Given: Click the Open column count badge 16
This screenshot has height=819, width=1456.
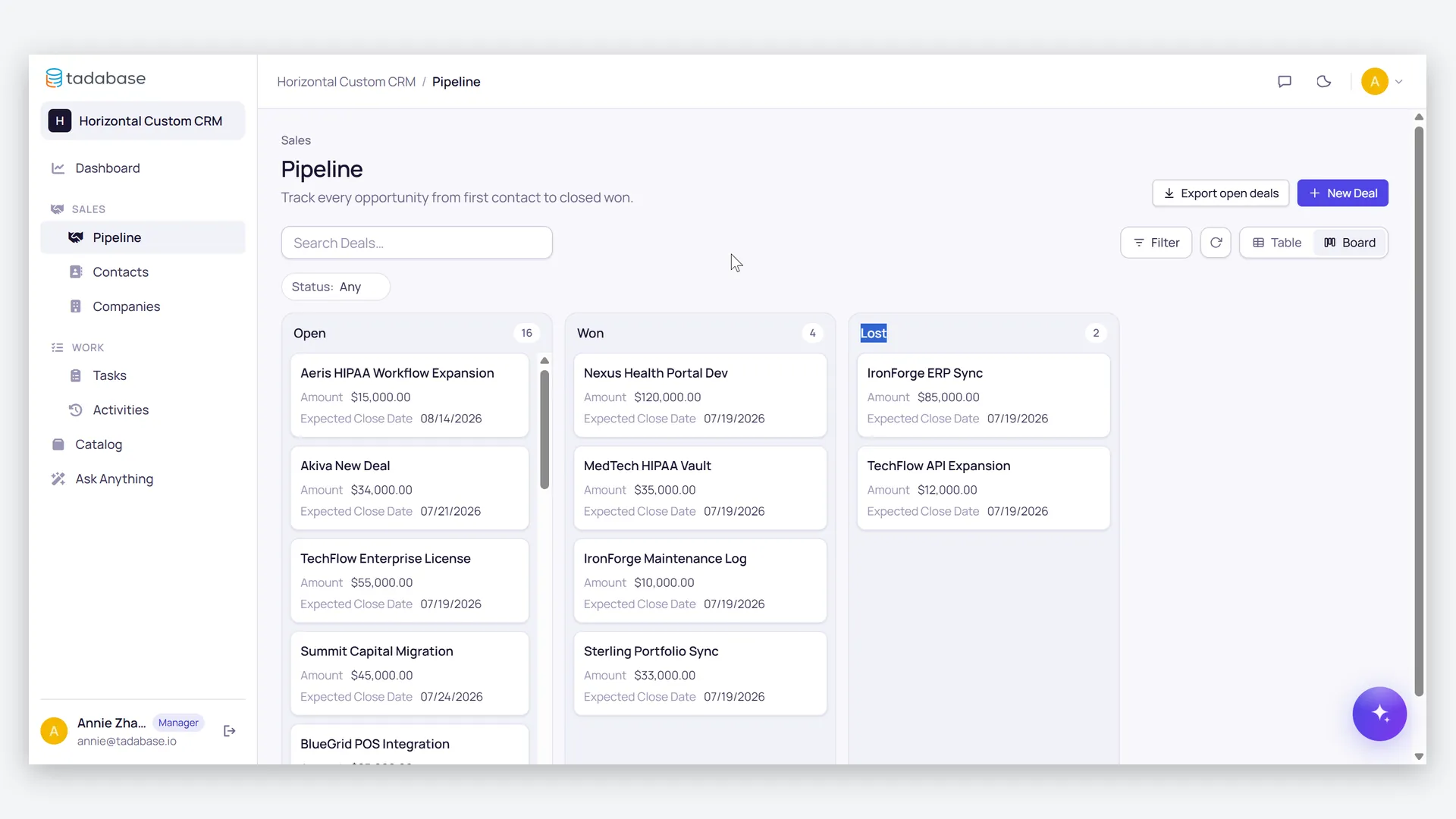Looking at the screenshot, I should [x=526, y=333].
